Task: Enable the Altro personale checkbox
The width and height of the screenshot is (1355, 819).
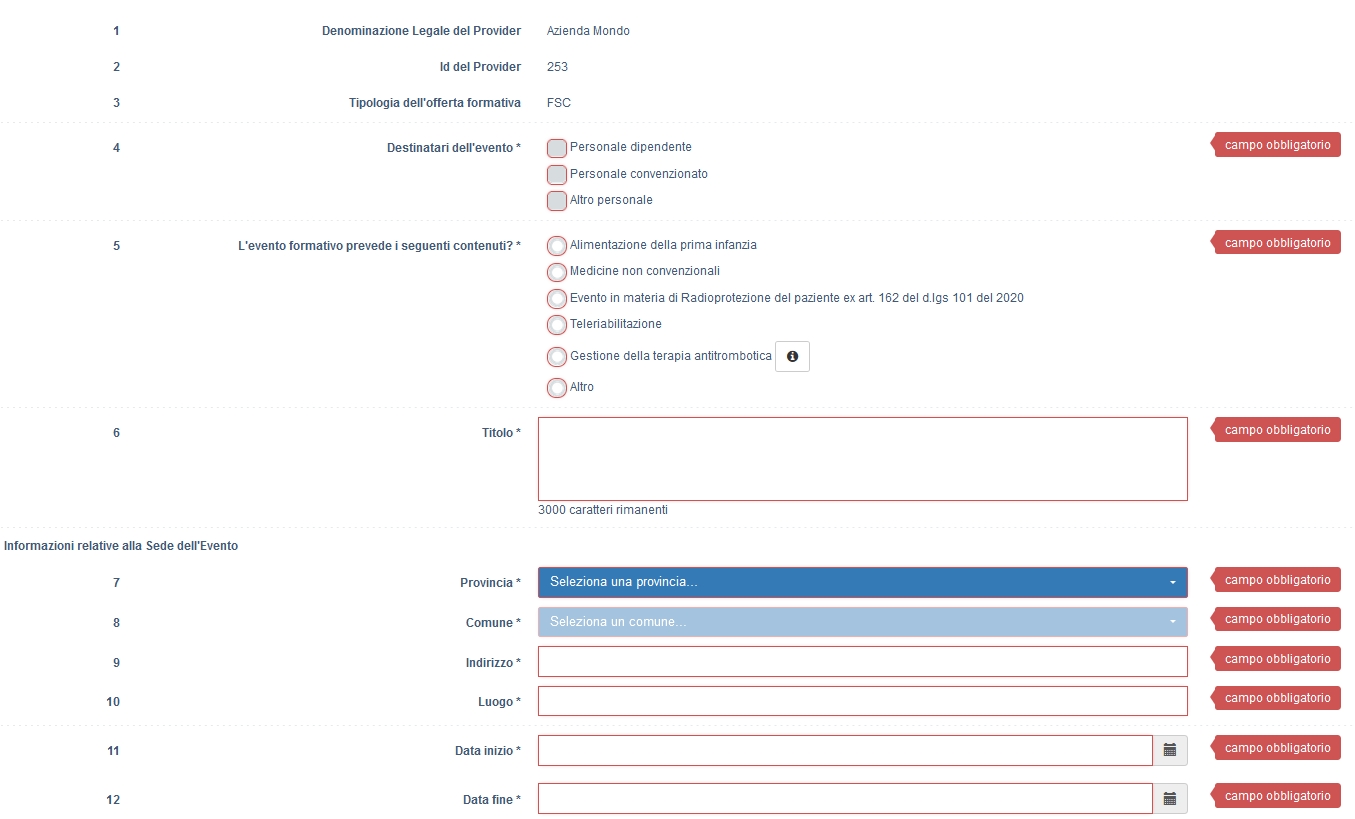Action: (557, 201)
